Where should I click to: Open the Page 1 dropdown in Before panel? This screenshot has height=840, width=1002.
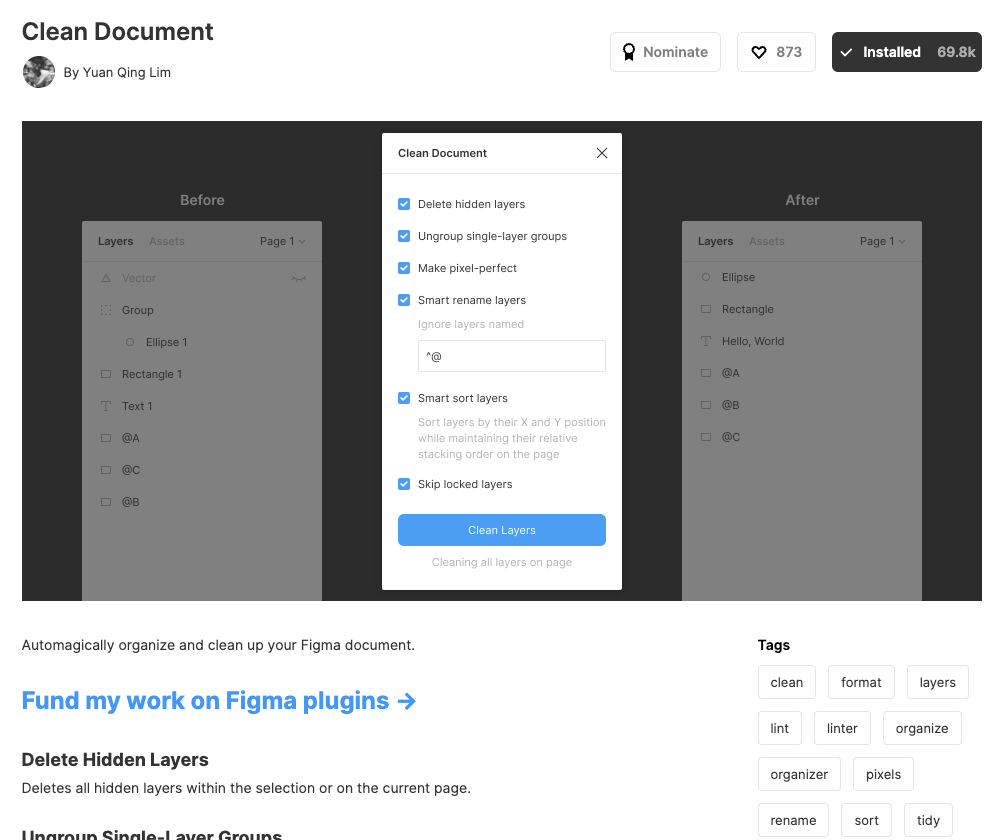[x=281, y=241]
